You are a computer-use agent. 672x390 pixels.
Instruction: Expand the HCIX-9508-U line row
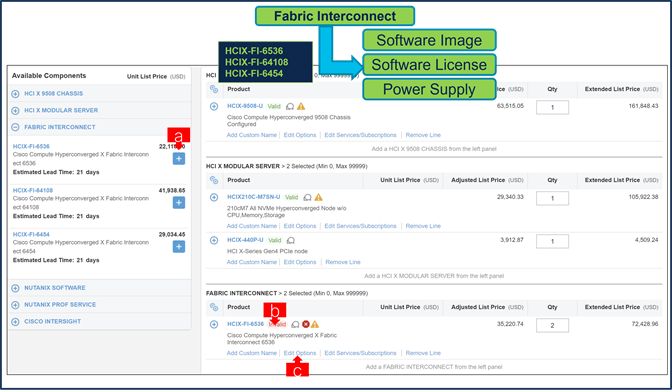pyautogui.click(x=214, y=106)
